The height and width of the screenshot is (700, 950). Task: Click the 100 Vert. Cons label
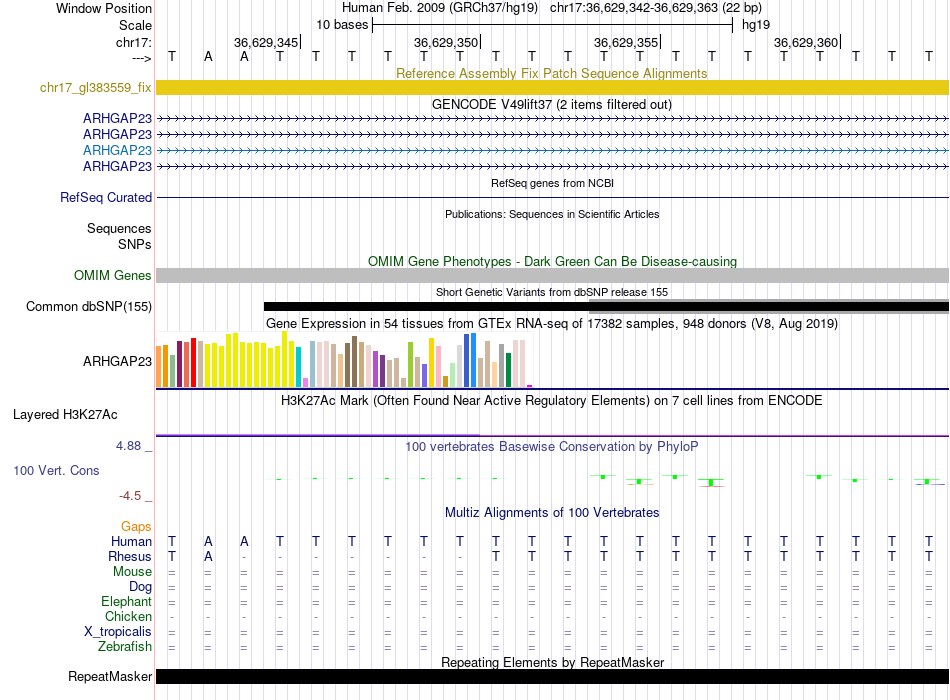57,470
